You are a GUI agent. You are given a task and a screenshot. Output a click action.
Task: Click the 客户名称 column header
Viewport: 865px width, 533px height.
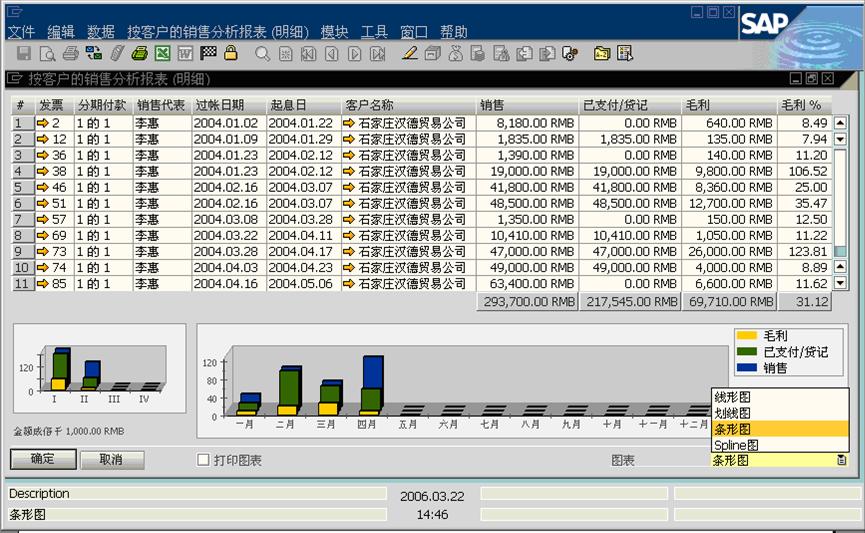tap(408, 105)
